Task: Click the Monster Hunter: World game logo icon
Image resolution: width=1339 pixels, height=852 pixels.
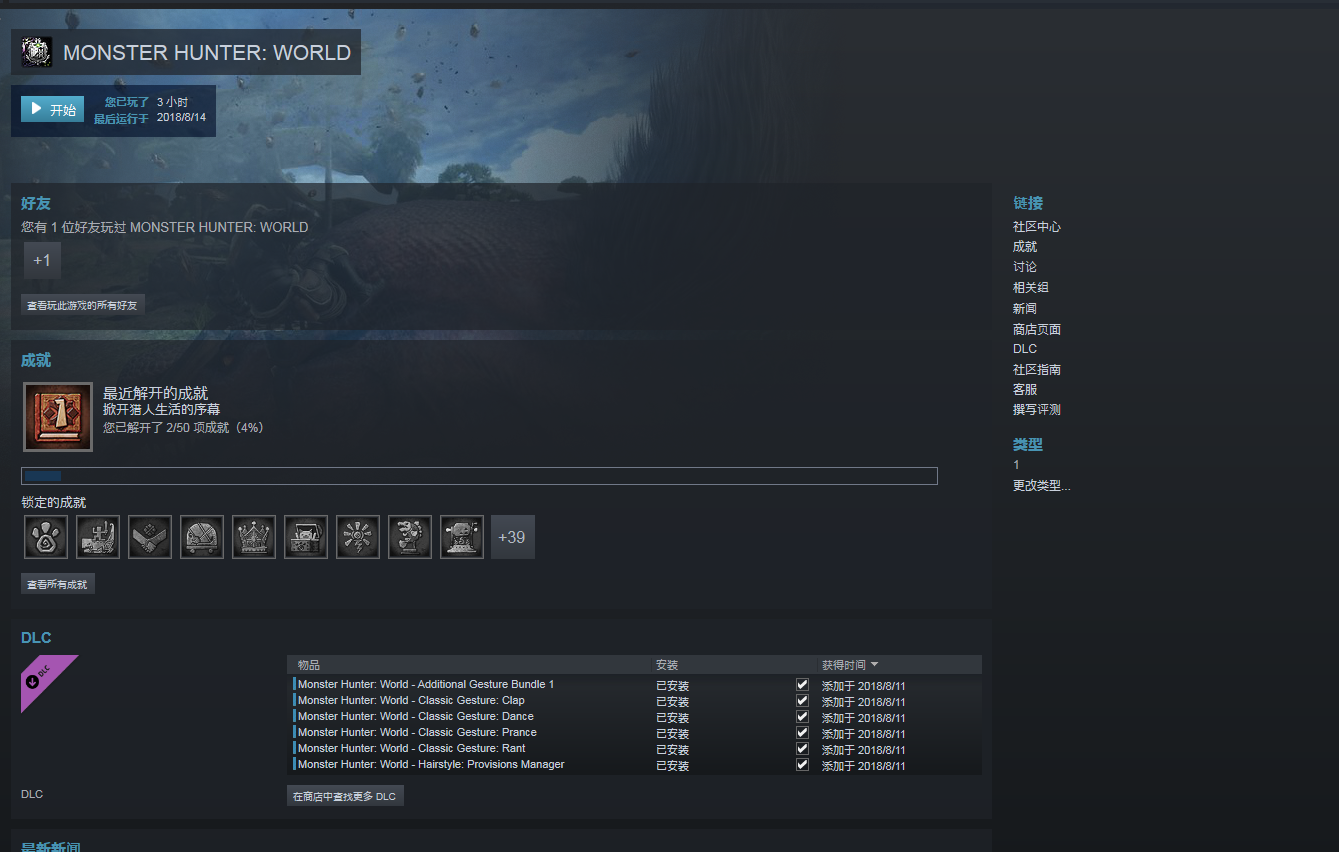Action: [37, 52]
